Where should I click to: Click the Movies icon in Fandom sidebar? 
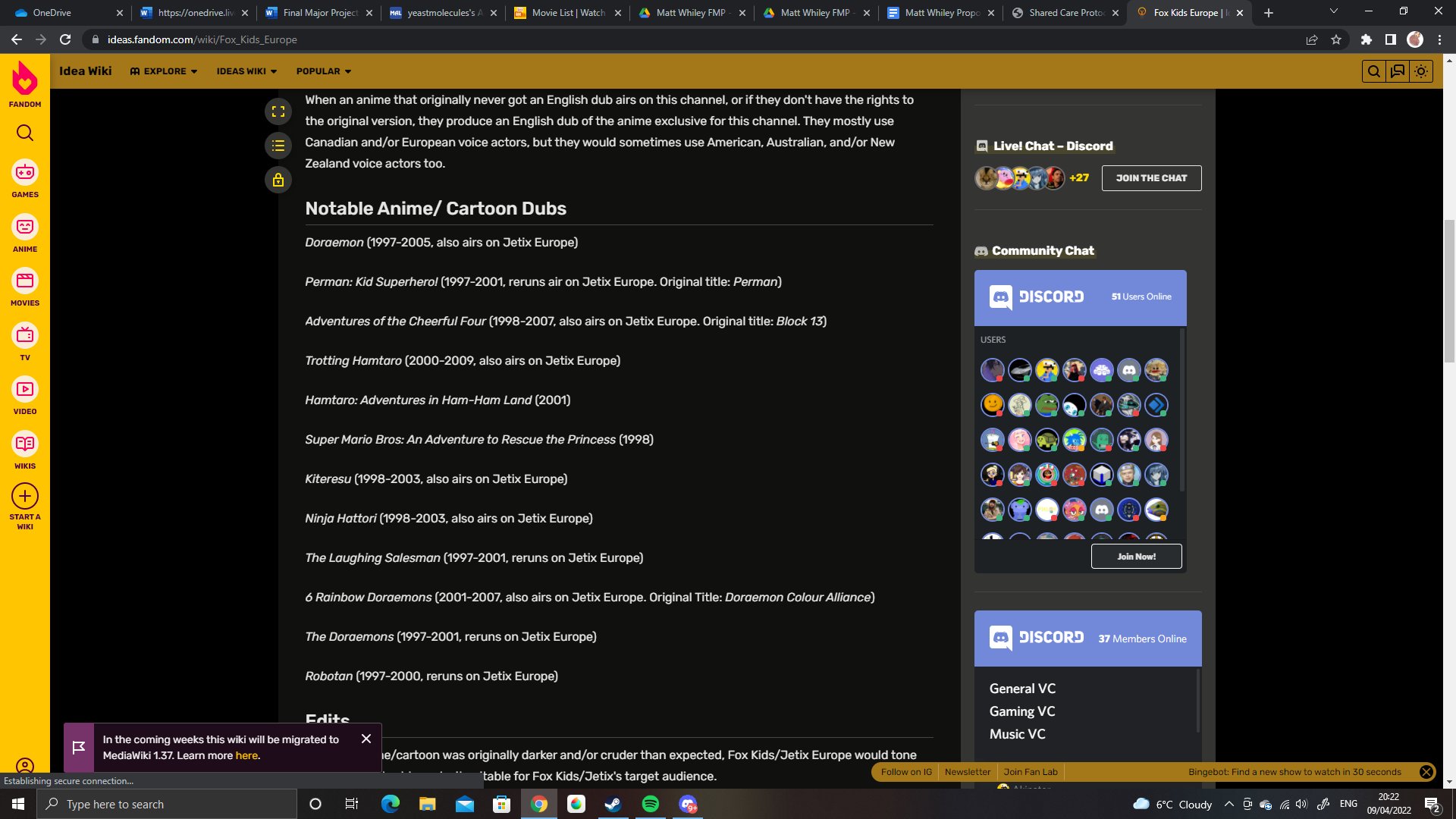pyautogui.click(x=25, y=281)
